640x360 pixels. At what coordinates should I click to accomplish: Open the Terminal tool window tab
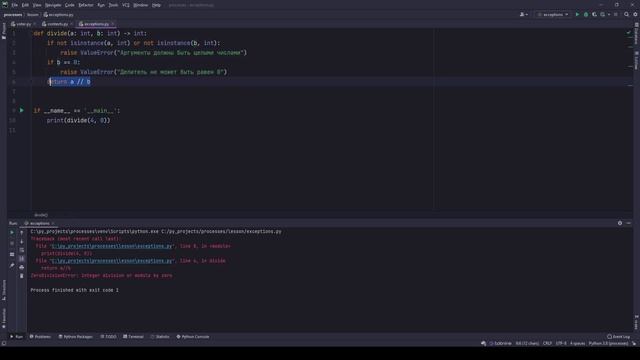[133, 337]
